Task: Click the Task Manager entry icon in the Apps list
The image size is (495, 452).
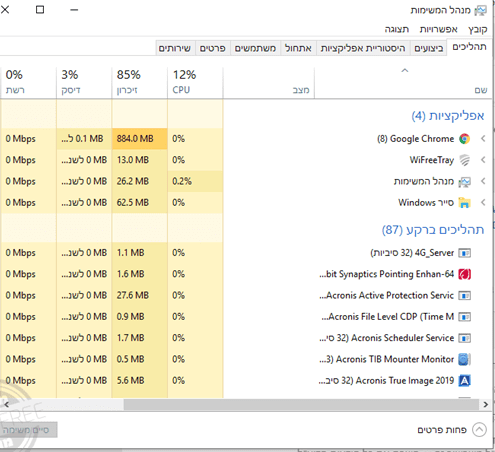Action: (x=465, y=182)
